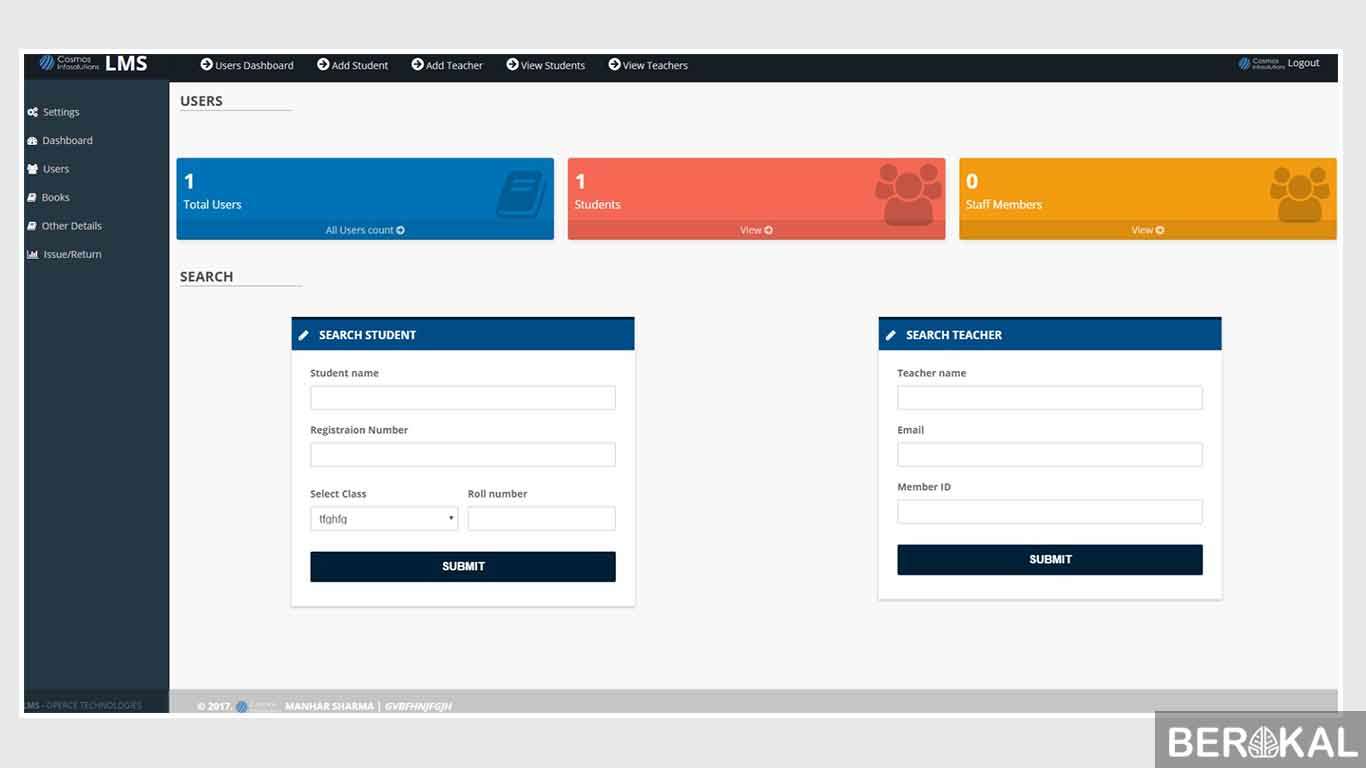Click the Issue/Return chart icon
1366x768 pixels.
click(33, 255)
